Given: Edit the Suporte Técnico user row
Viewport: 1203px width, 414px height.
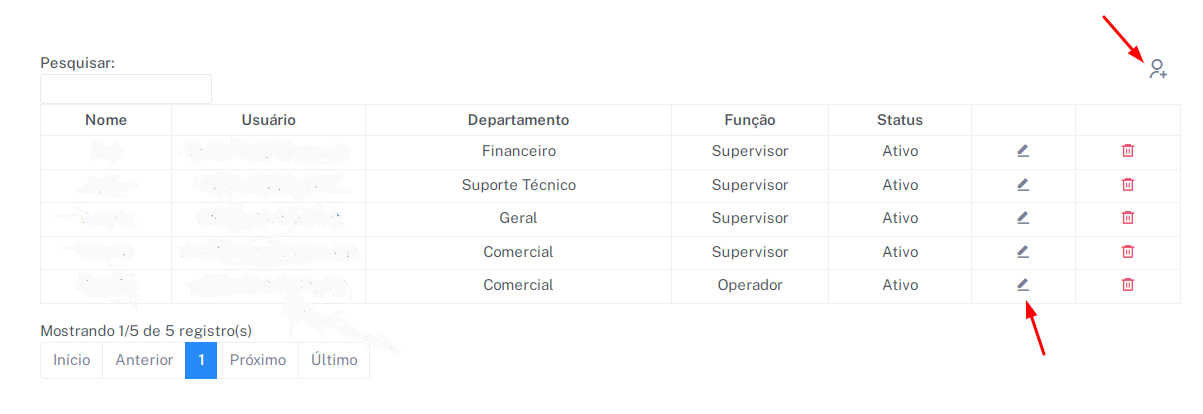Looking at the screenshot, I should click(1023, 185).
